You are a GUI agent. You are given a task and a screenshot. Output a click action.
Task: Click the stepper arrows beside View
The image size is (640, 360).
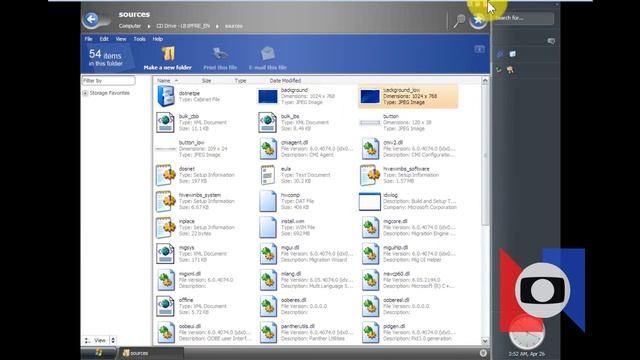tap(113, 340)
